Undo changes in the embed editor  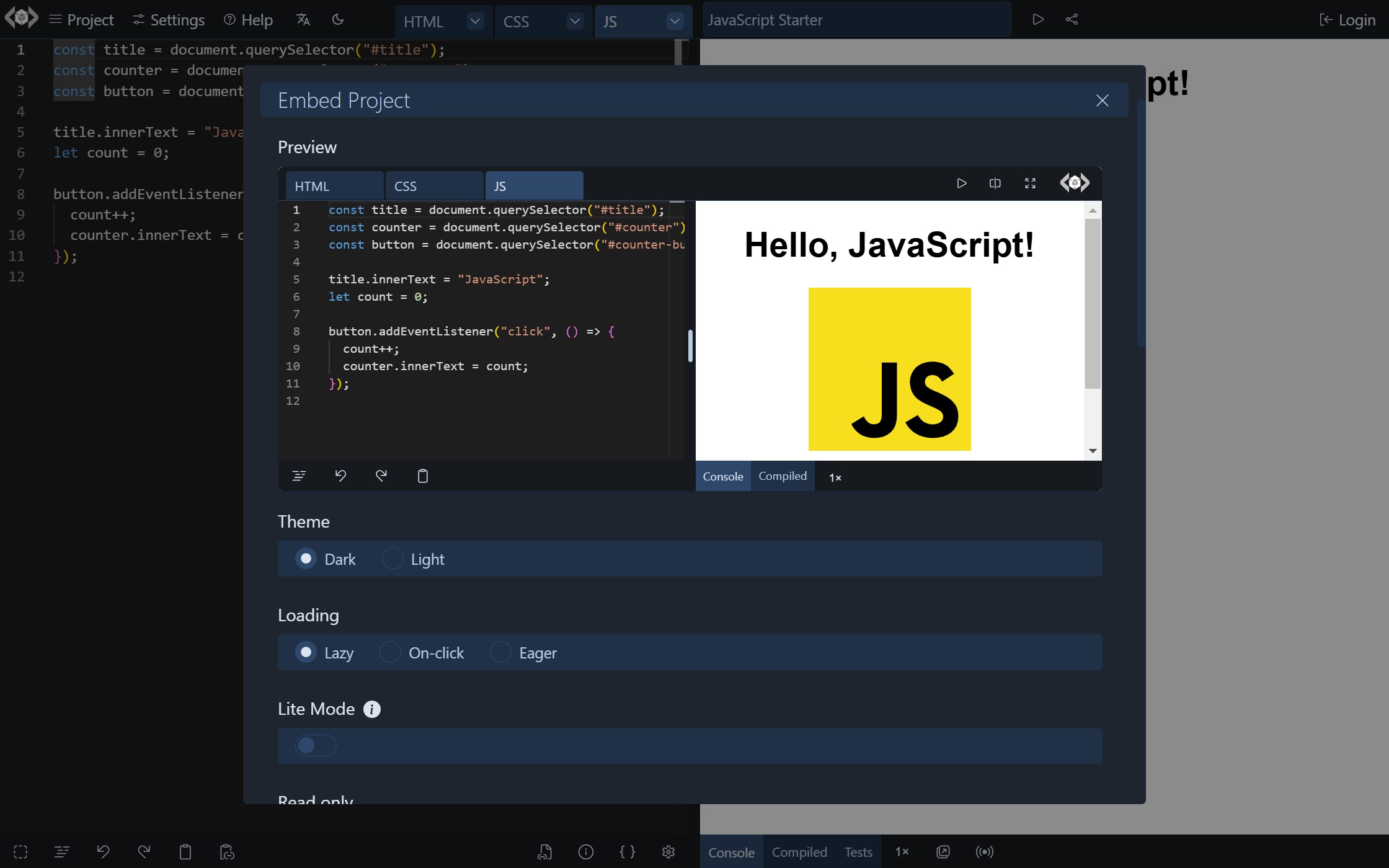340,476
